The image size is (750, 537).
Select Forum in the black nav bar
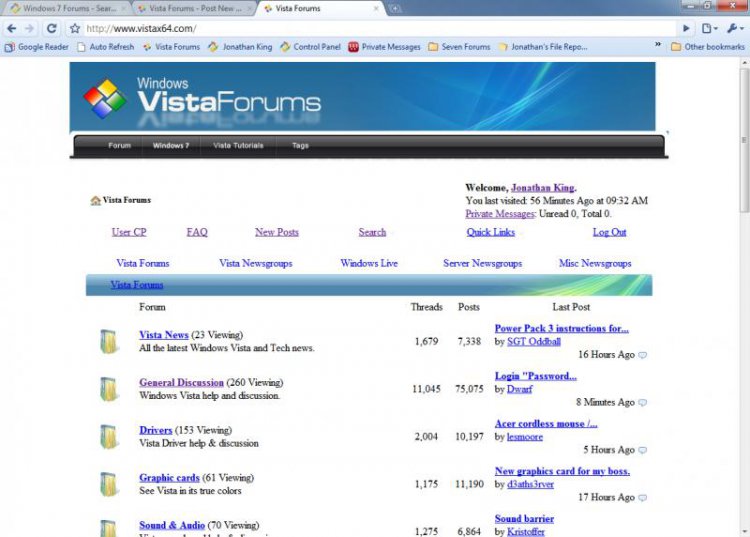tap(119, 145)
